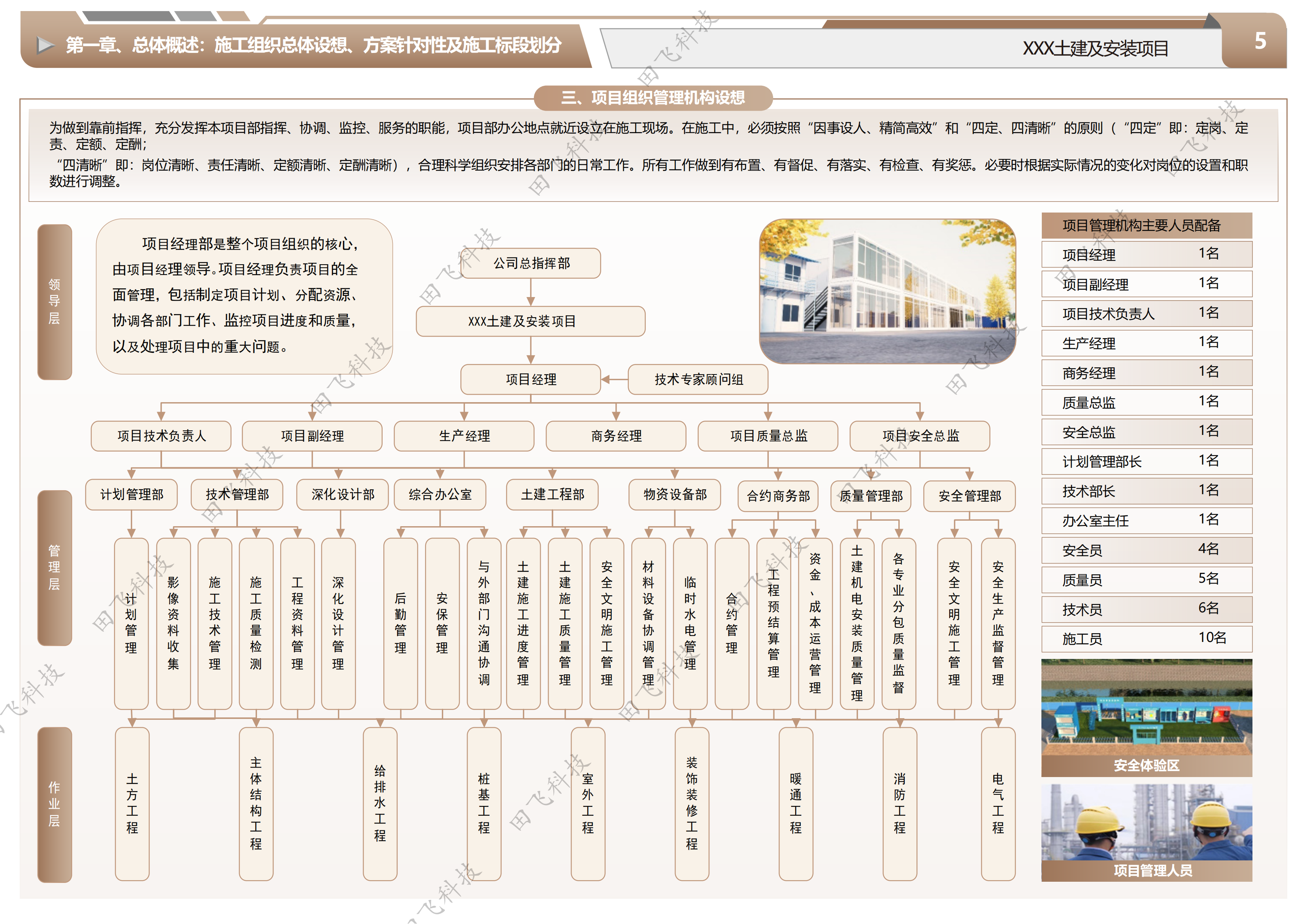1307x924 pixels.
Task: Select the 项目安全总监 box
Action: tap(920, 436)
